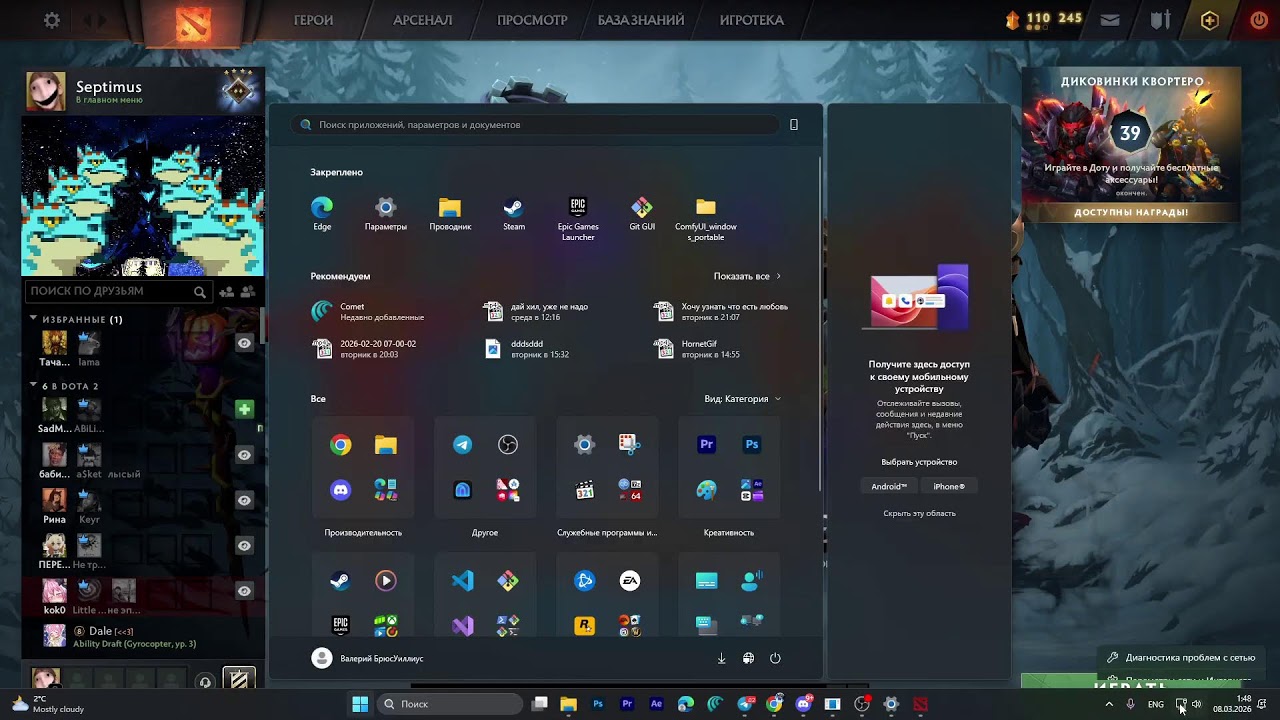This screenshot has height=720, width=1280.
Task: Click Windows Start button on taskbar
Action: (x=360, y=704)
